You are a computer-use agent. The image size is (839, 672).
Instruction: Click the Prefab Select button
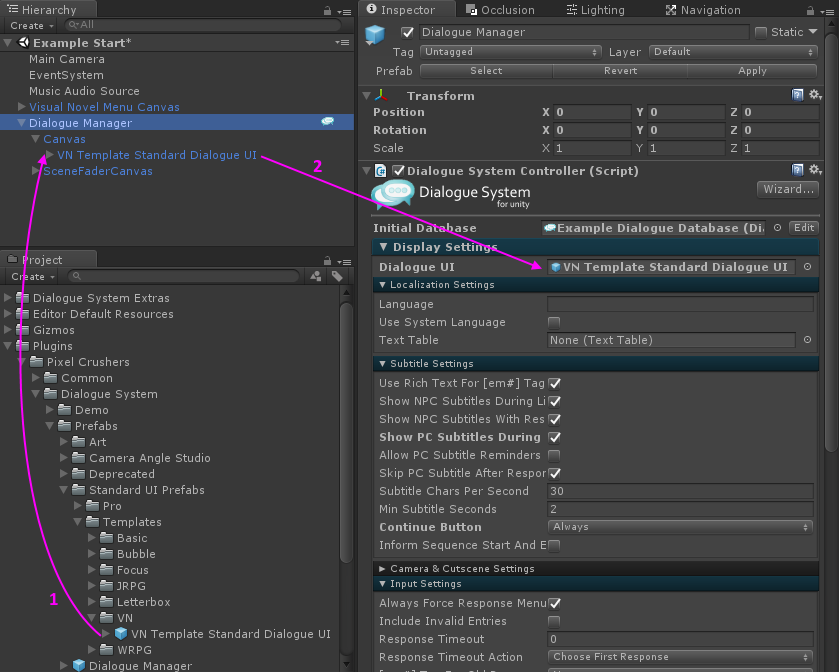[486, 71]
